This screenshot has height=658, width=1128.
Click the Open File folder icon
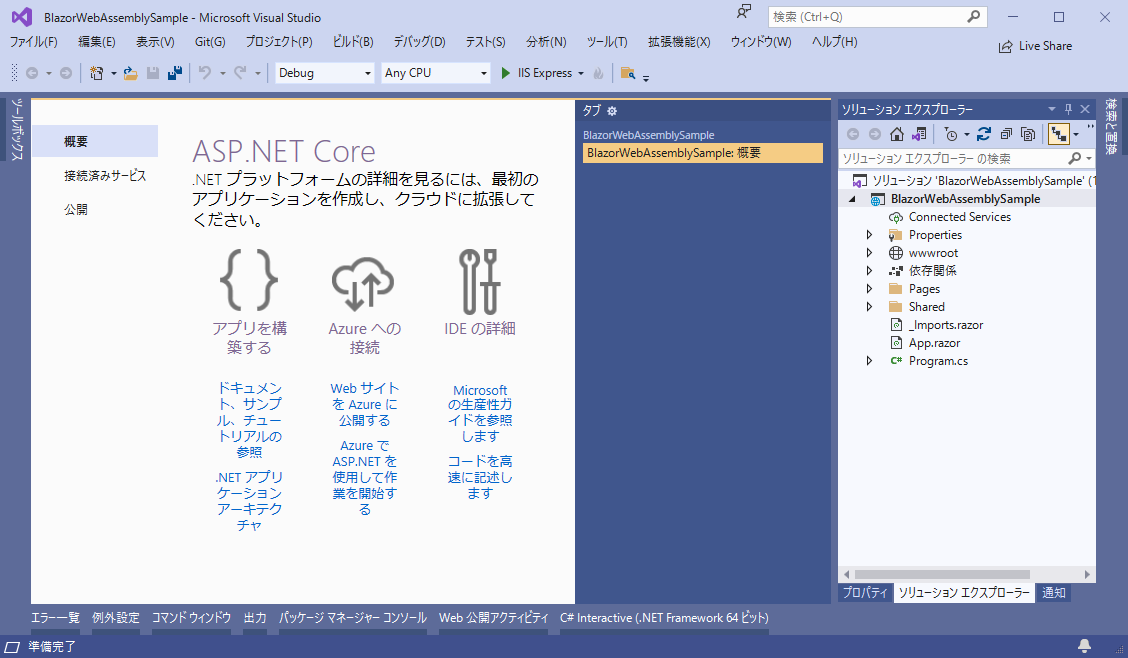tap(130, 73)
